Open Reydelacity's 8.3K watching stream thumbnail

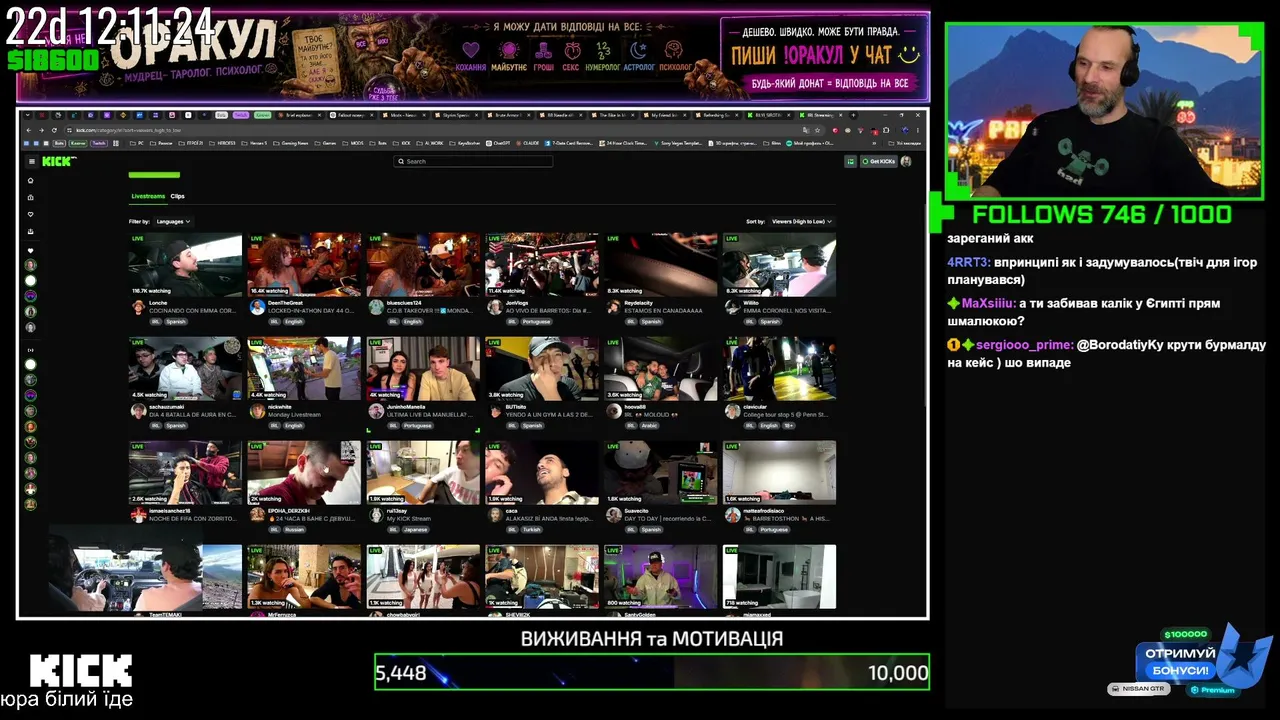coord(660,265)
